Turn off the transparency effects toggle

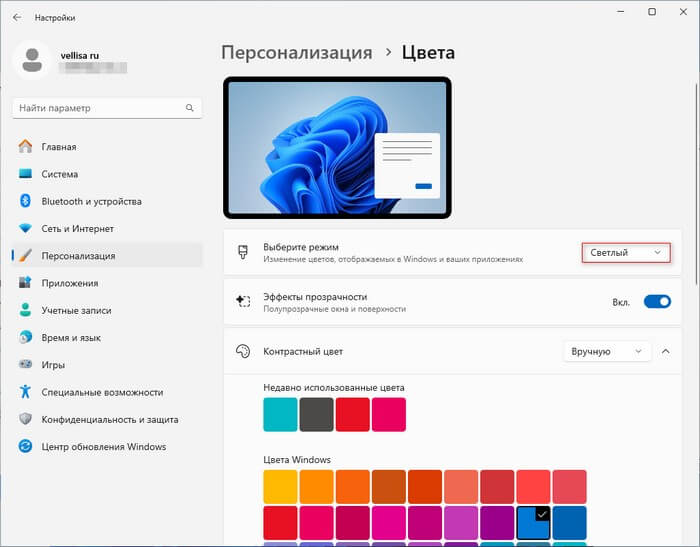[x=657, y=301]
